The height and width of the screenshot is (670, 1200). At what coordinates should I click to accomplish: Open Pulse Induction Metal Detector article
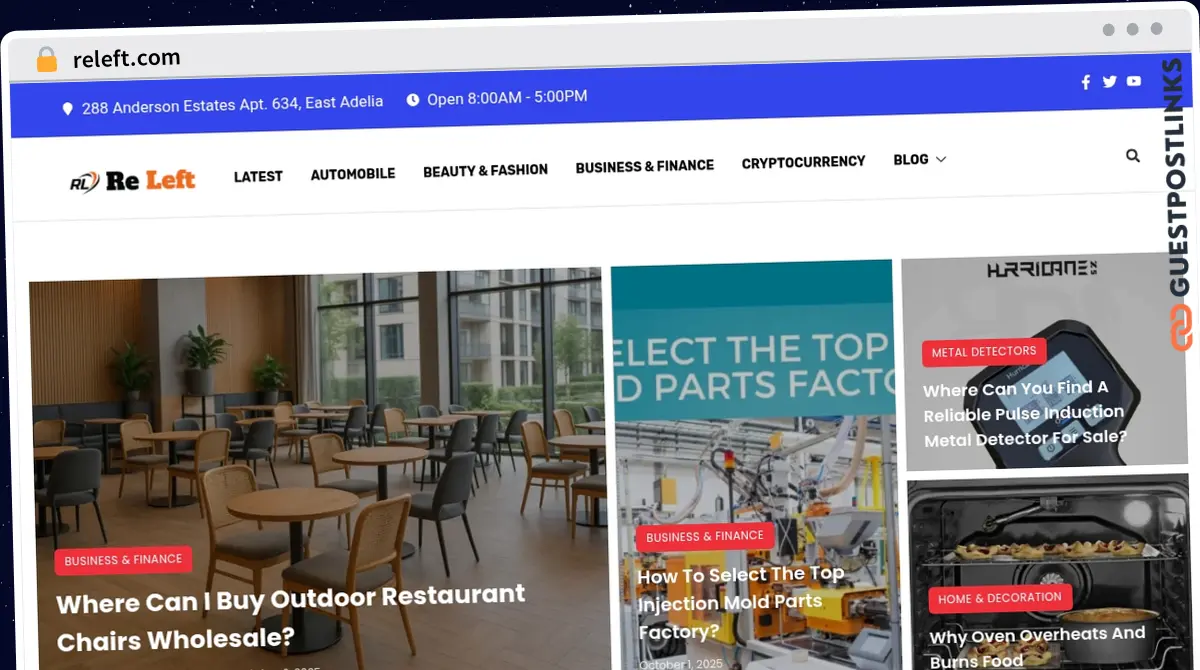(x=1025, y=413)
